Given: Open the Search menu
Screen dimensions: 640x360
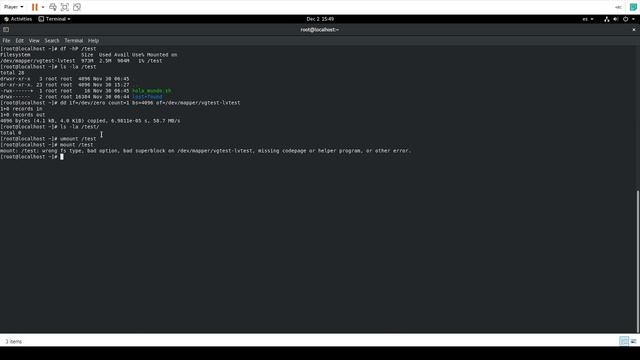Looking at the screenshot, I should pos(52,40).
